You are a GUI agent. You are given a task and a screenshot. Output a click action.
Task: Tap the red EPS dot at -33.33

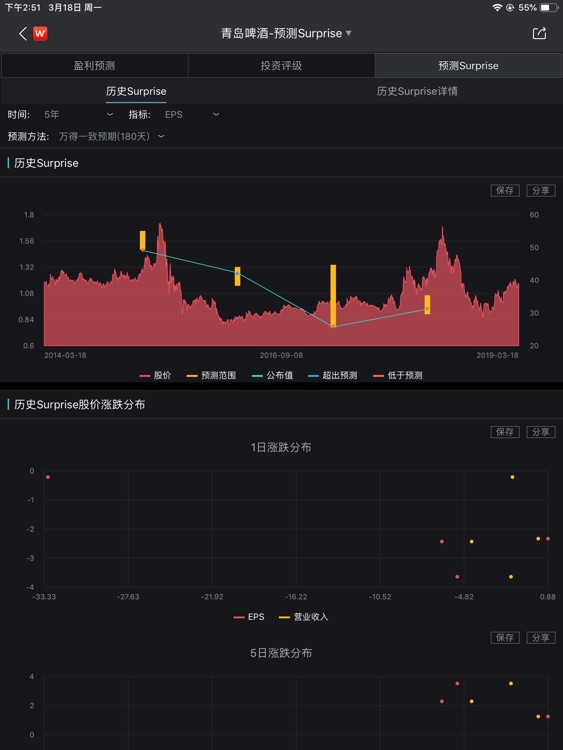click(x=48, y=477)
